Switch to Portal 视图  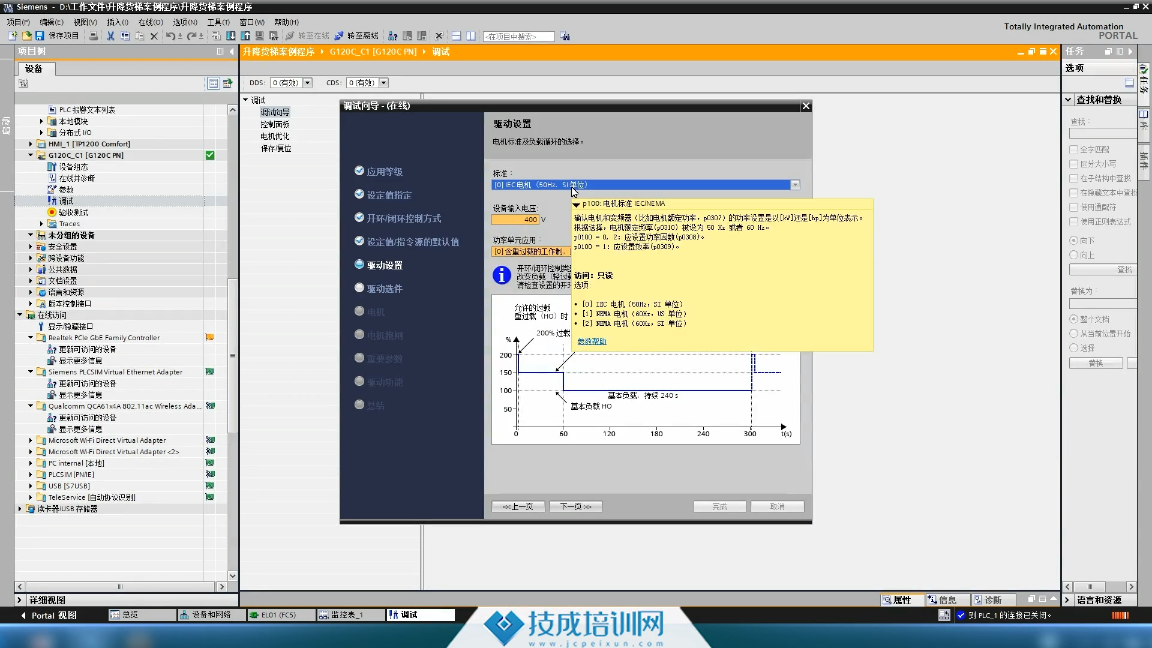48,615
